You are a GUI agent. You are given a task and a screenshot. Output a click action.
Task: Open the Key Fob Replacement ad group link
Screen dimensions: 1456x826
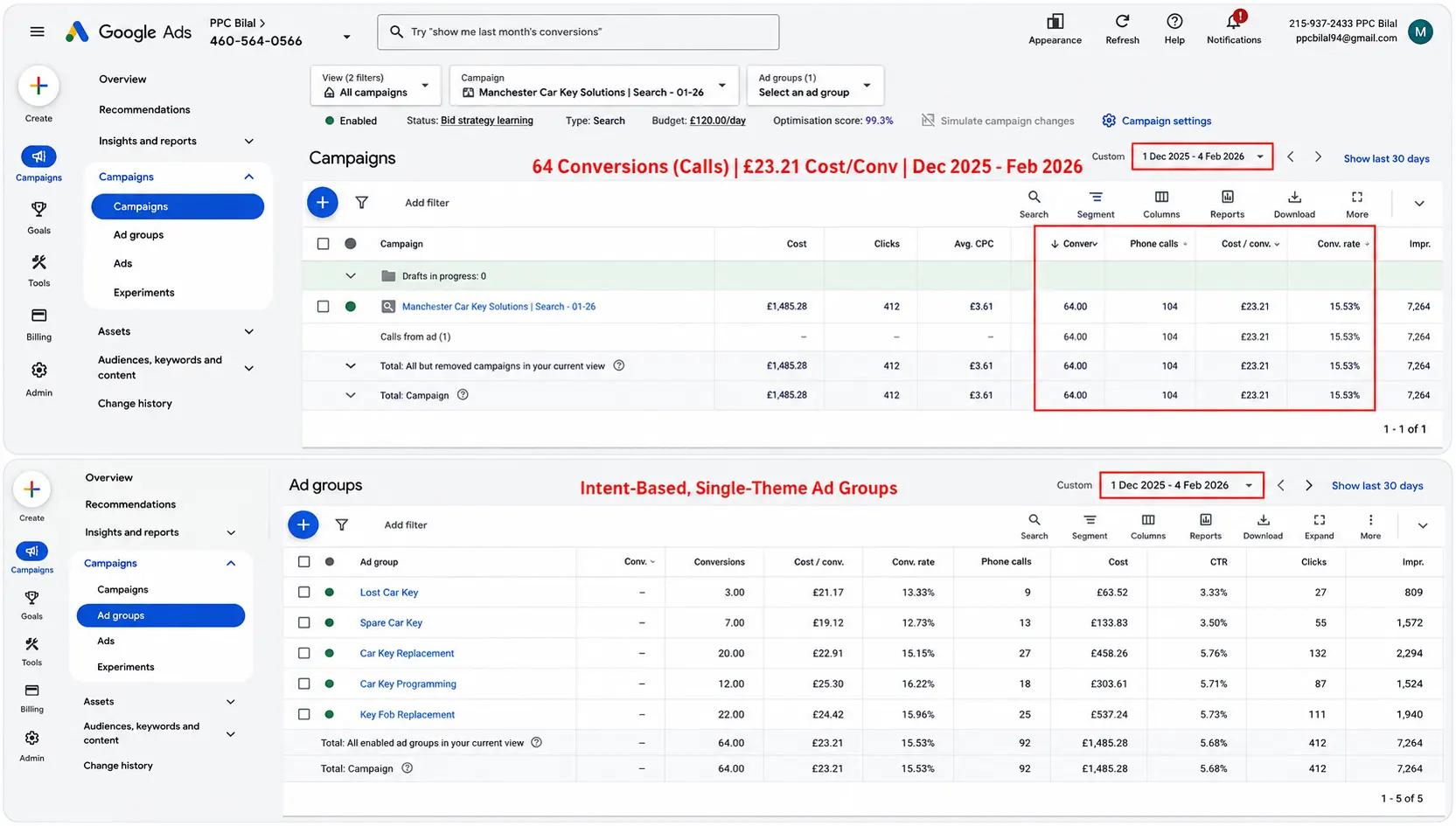[408, 715]
